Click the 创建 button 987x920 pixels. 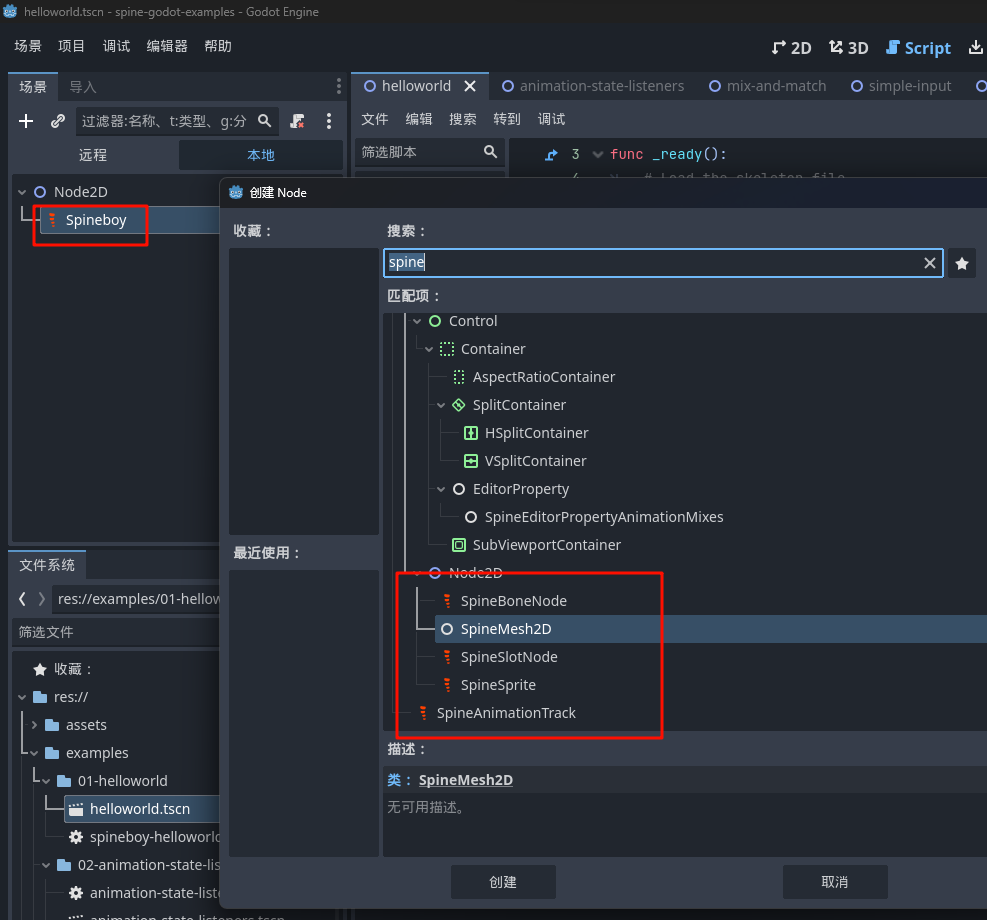(x=503, y=882)
